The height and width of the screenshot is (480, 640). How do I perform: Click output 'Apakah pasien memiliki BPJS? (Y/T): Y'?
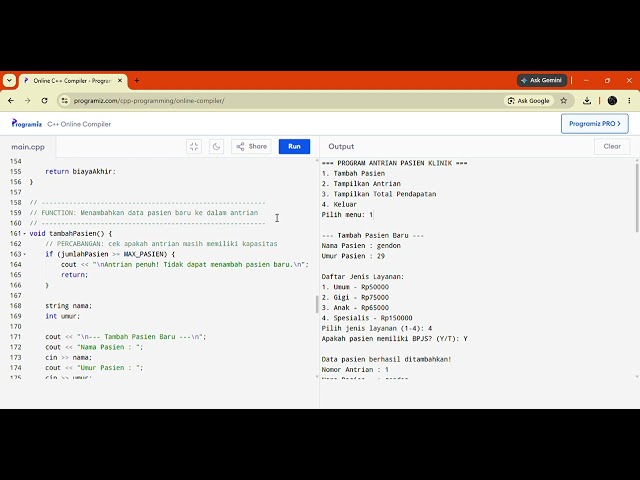tap(395, 339)
